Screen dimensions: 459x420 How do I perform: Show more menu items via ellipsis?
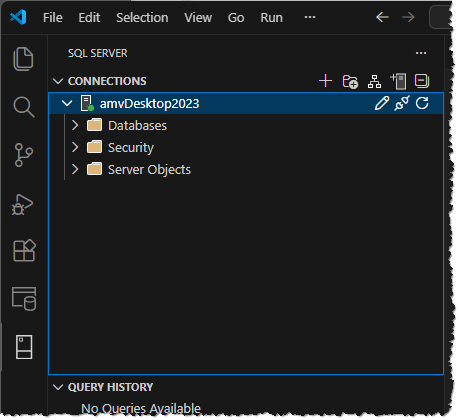click(310, 17)
